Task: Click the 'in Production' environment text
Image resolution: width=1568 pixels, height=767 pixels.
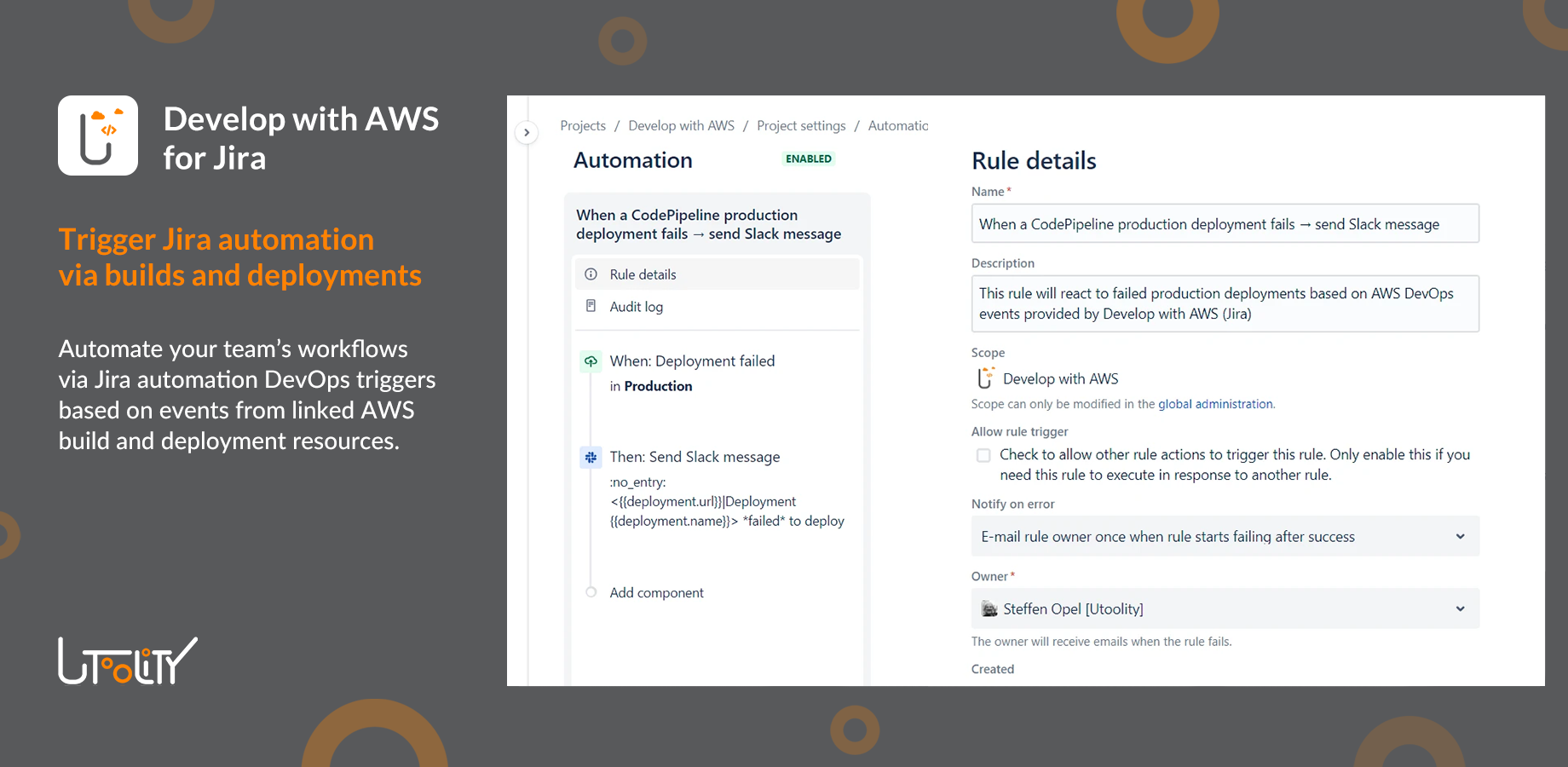Action: point(651,386)
